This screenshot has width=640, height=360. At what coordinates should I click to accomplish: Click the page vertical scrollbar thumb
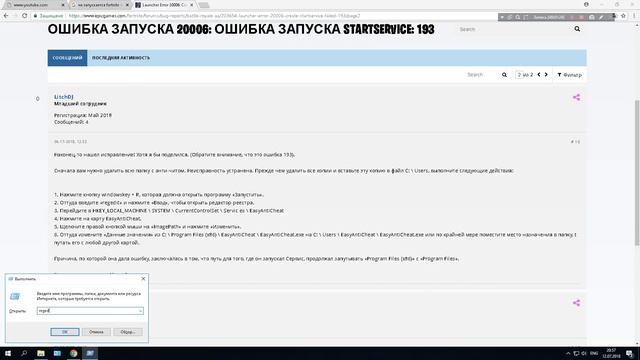[x=637, y=173]
